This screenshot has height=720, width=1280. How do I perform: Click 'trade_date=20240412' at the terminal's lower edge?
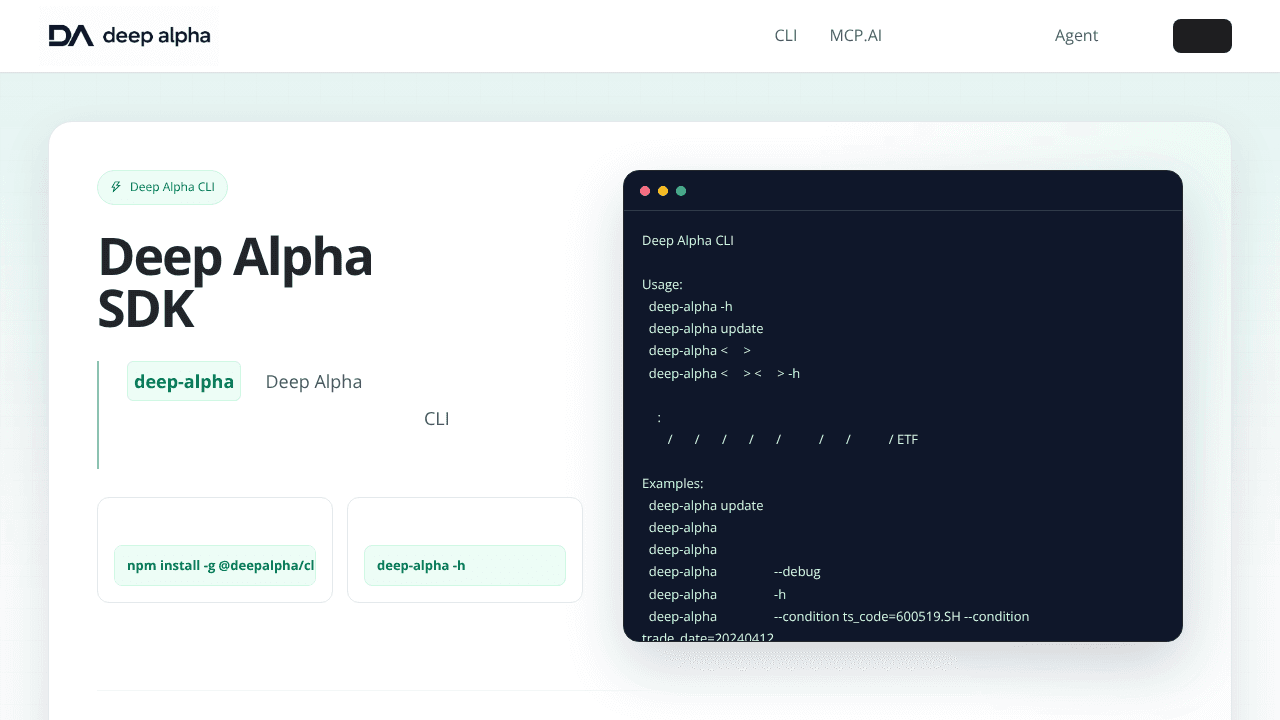click(708, 637)
